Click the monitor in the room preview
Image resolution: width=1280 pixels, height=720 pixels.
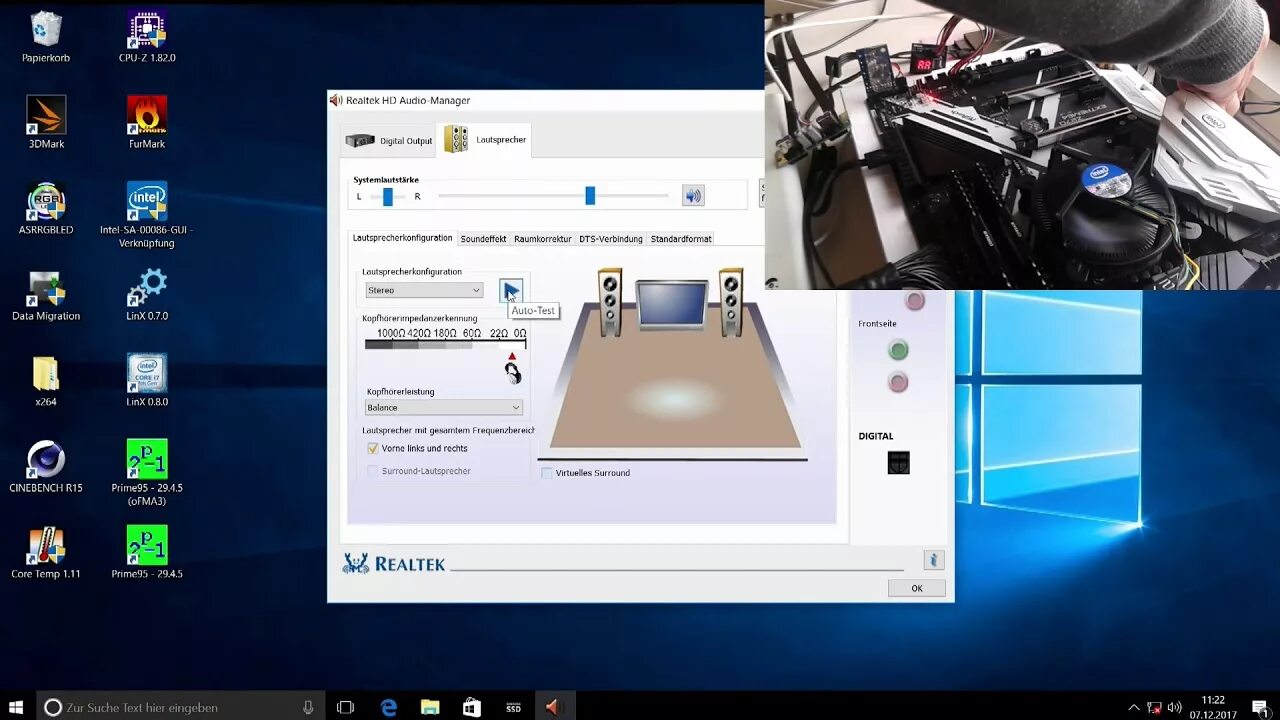tap(672, 305)
